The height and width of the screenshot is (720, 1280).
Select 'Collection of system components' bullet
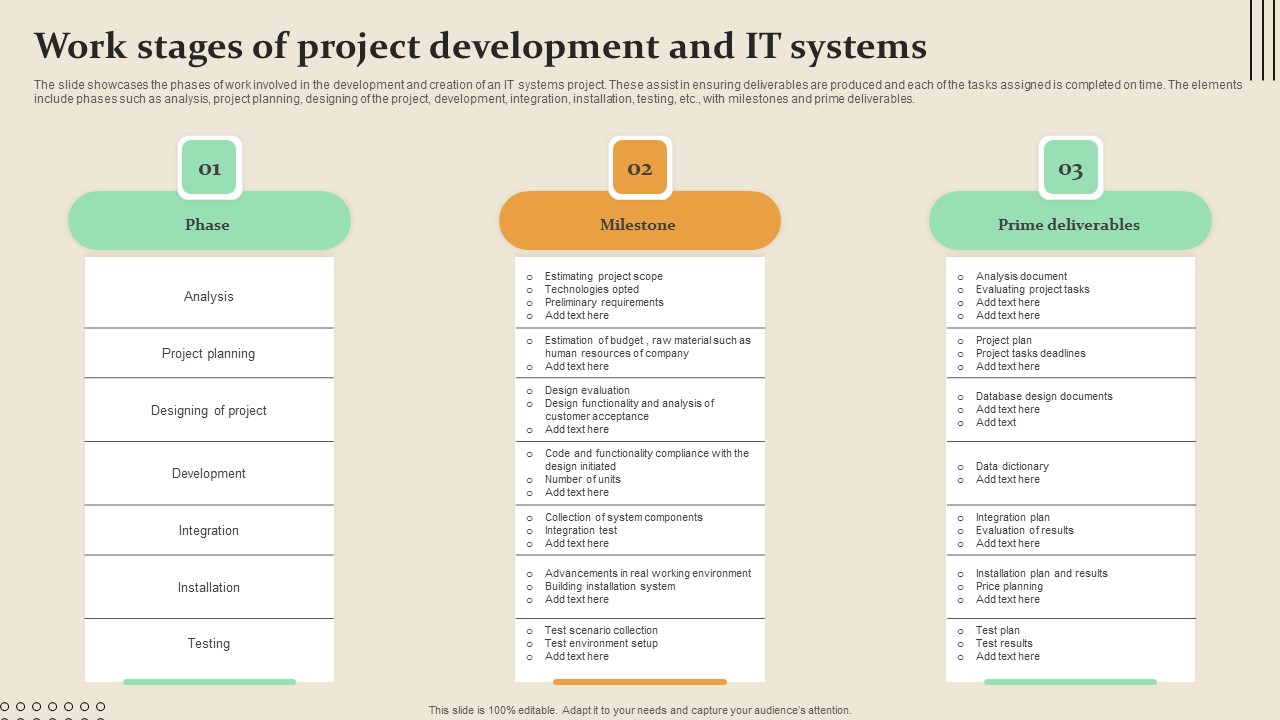point(624,517)
